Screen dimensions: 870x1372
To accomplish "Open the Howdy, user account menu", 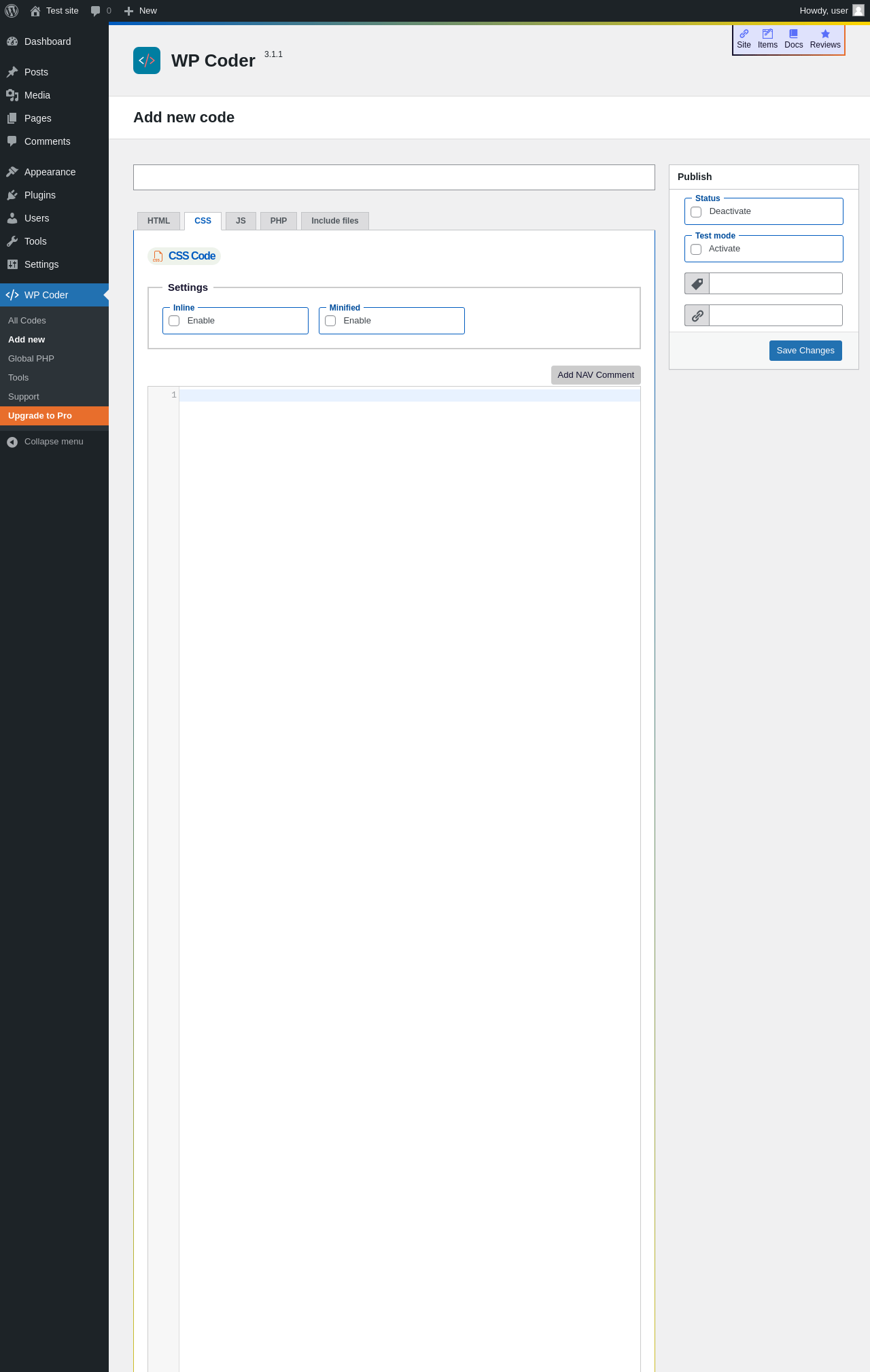I will (x=831, y=11).
